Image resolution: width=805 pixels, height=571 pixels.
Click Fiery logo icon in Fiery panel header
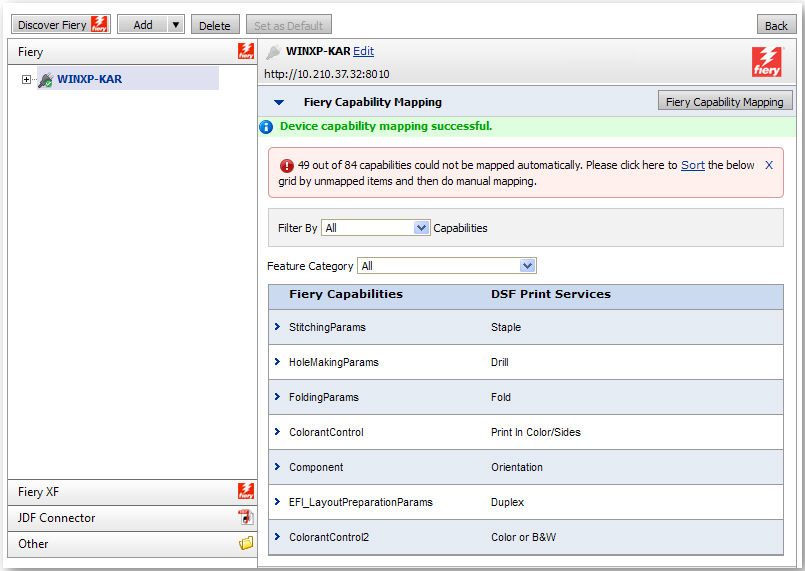click(x=246, y=51)
